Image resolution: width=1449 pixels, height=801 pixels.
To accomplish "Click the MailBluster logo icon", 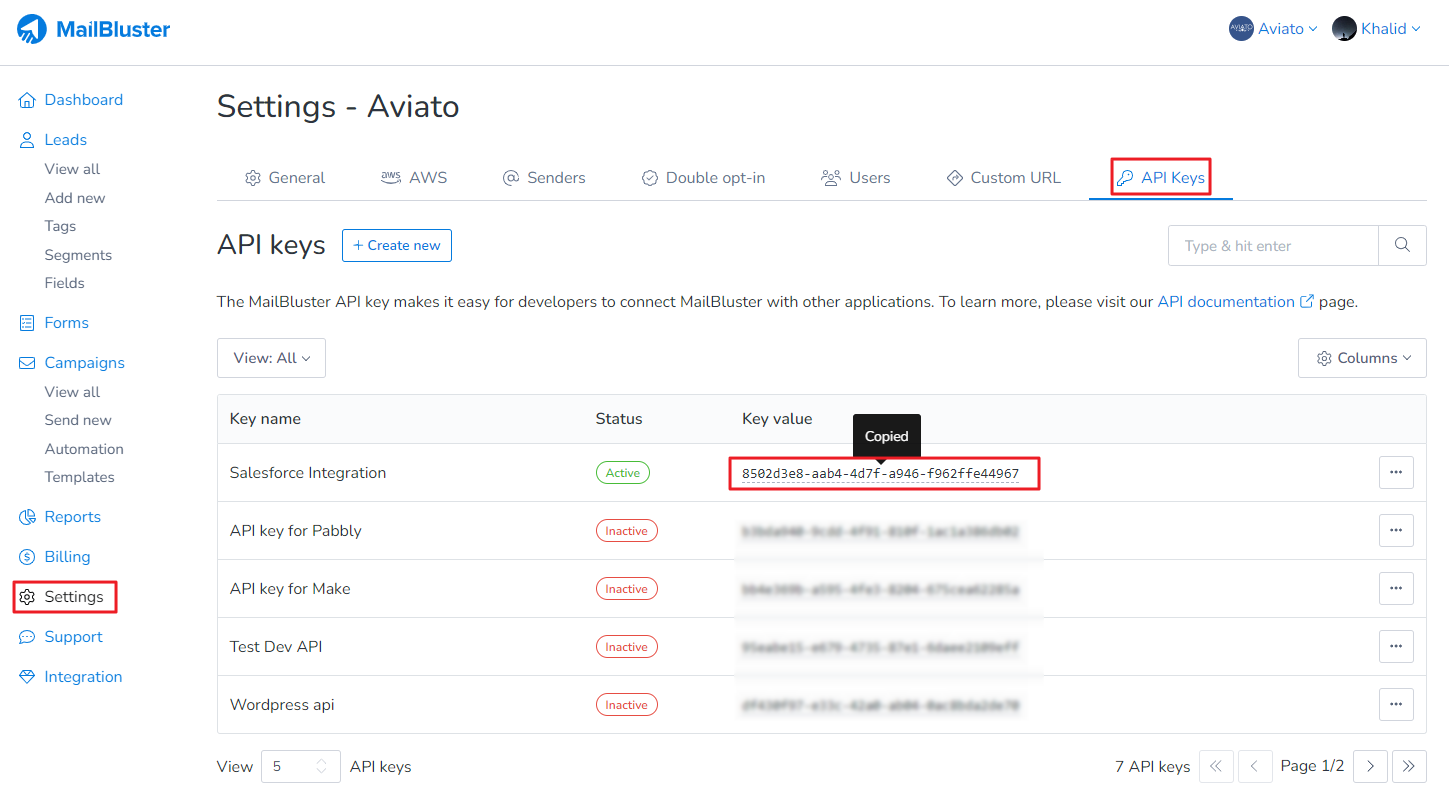I will [x=32, y=30].
